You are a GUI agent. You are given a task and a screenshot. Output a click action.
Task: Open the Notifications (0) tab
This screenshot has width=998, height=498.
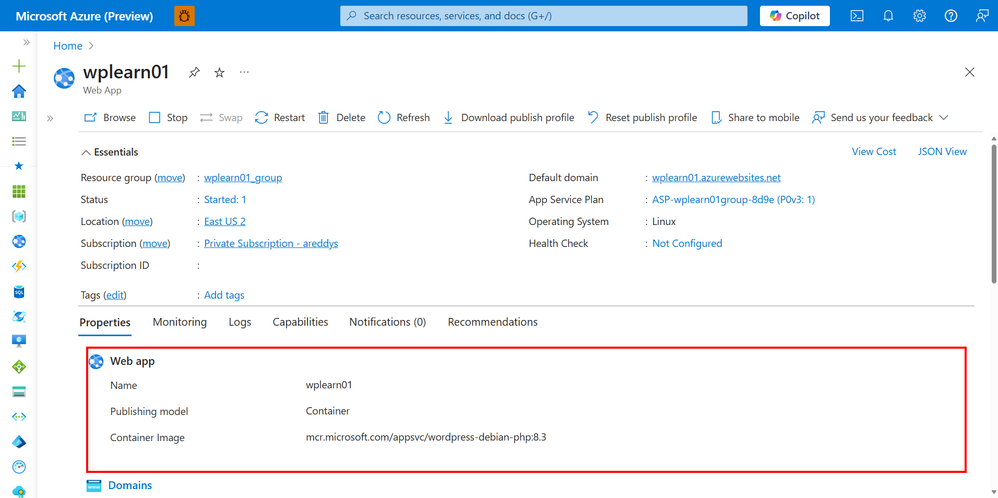coord(388,322)
